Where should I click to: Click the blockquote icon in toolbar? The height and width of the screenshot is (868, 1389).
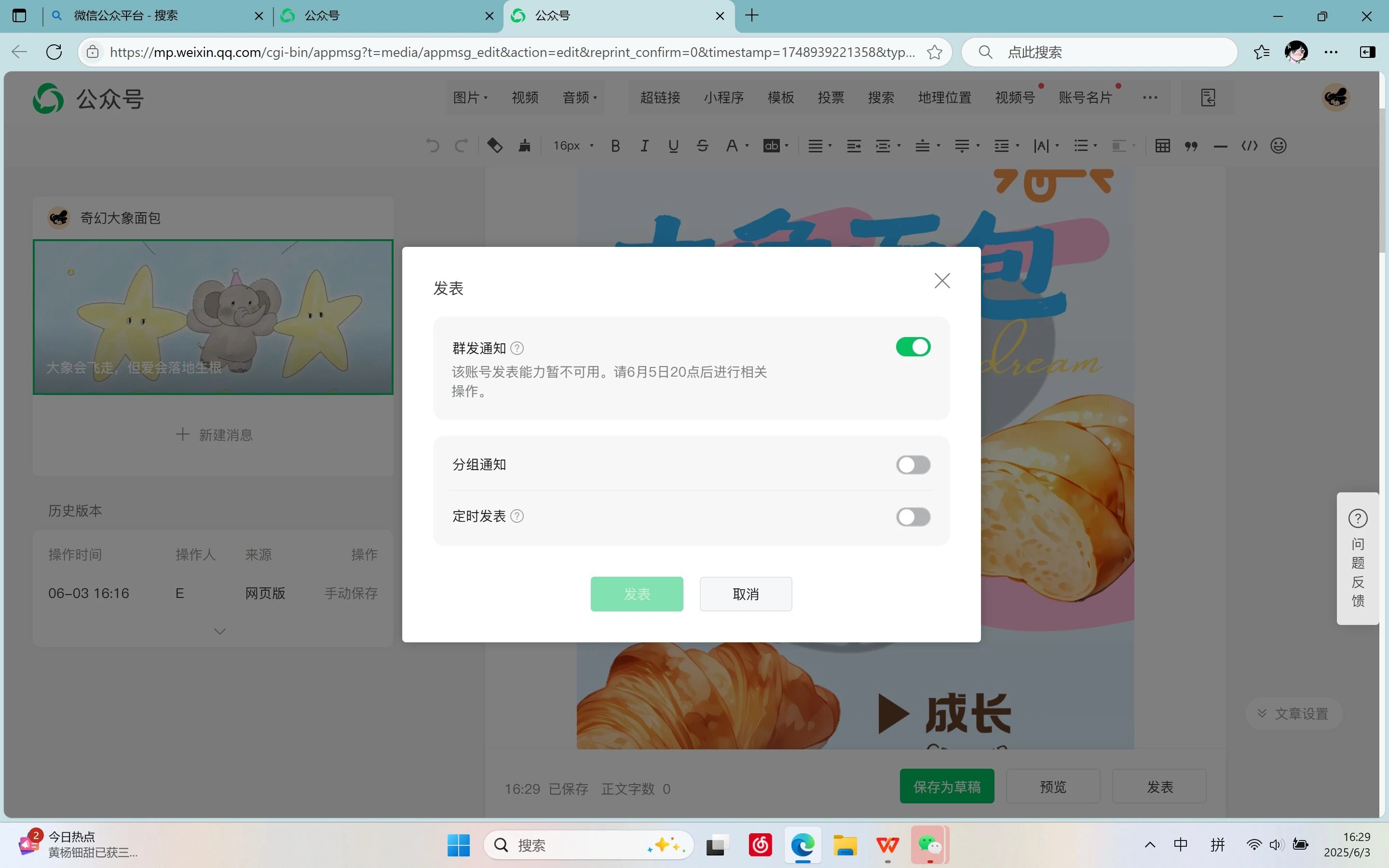(x=1191, y=146)
